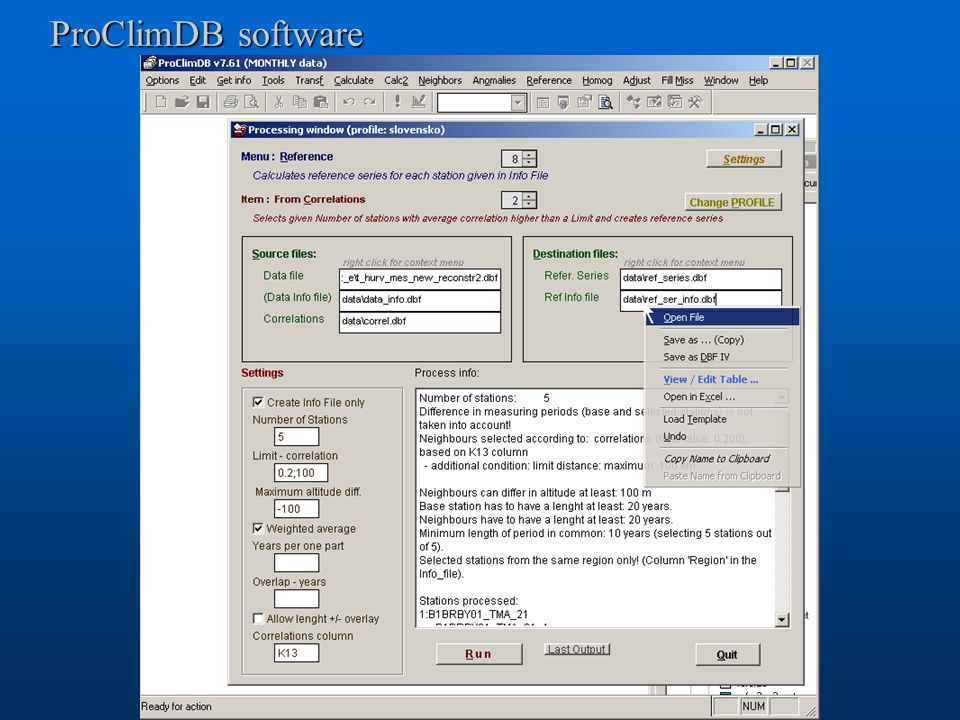
Task: Click the checklist table toolbar icon
Action: coord(675,102)
